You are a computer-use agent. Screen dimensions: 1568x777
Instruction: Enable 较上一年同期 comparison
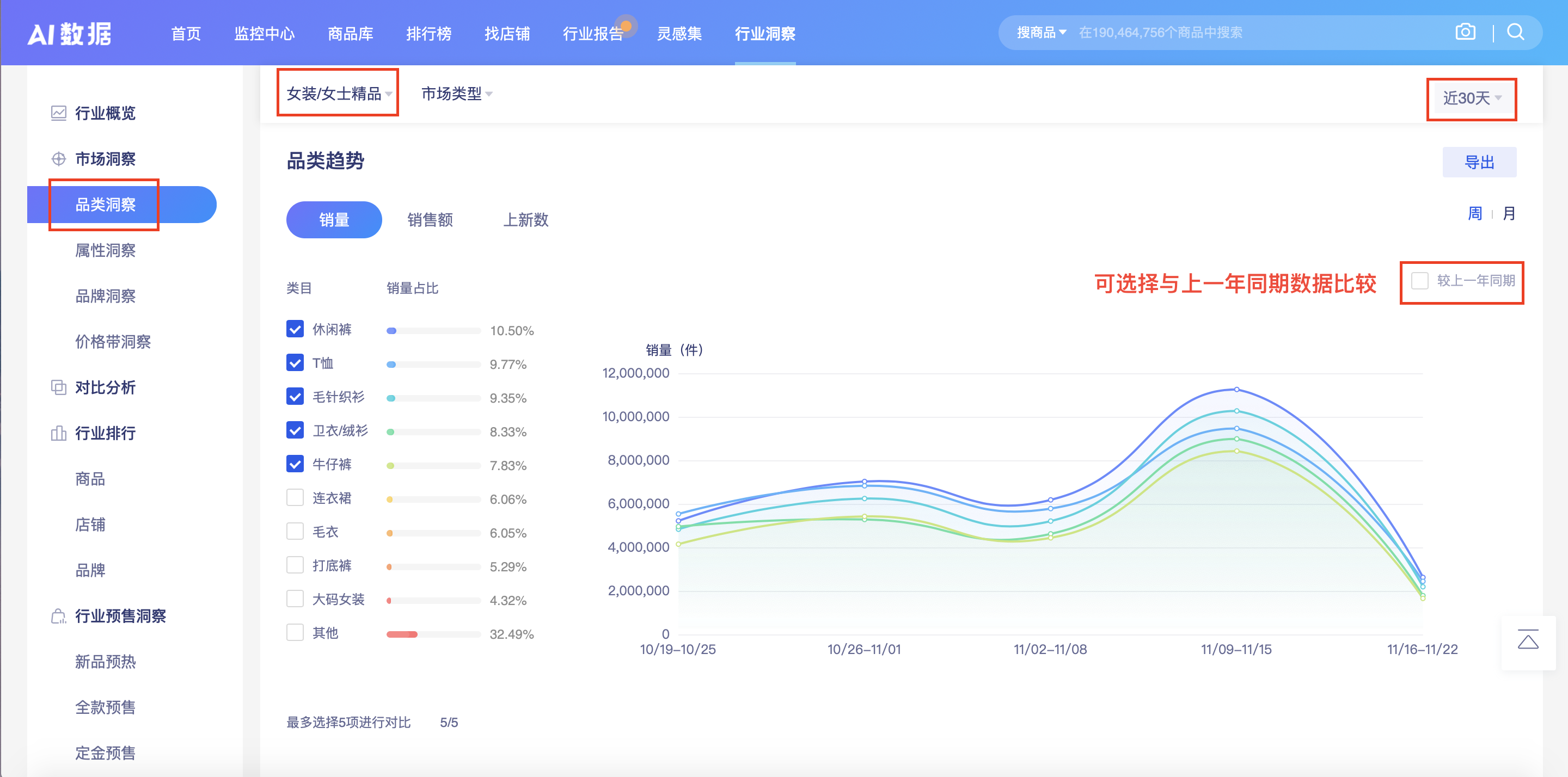[1420, 281]
